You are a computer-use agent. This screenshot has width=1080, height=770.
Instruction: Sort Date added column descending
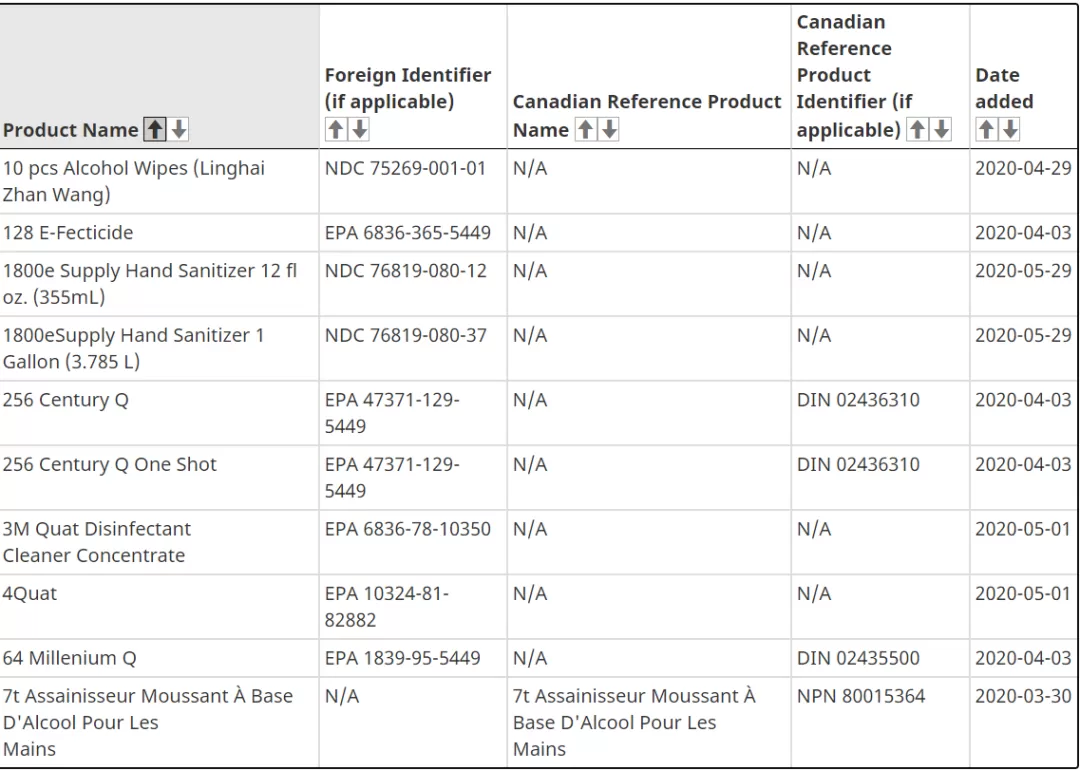click(x=1010, y=129)
